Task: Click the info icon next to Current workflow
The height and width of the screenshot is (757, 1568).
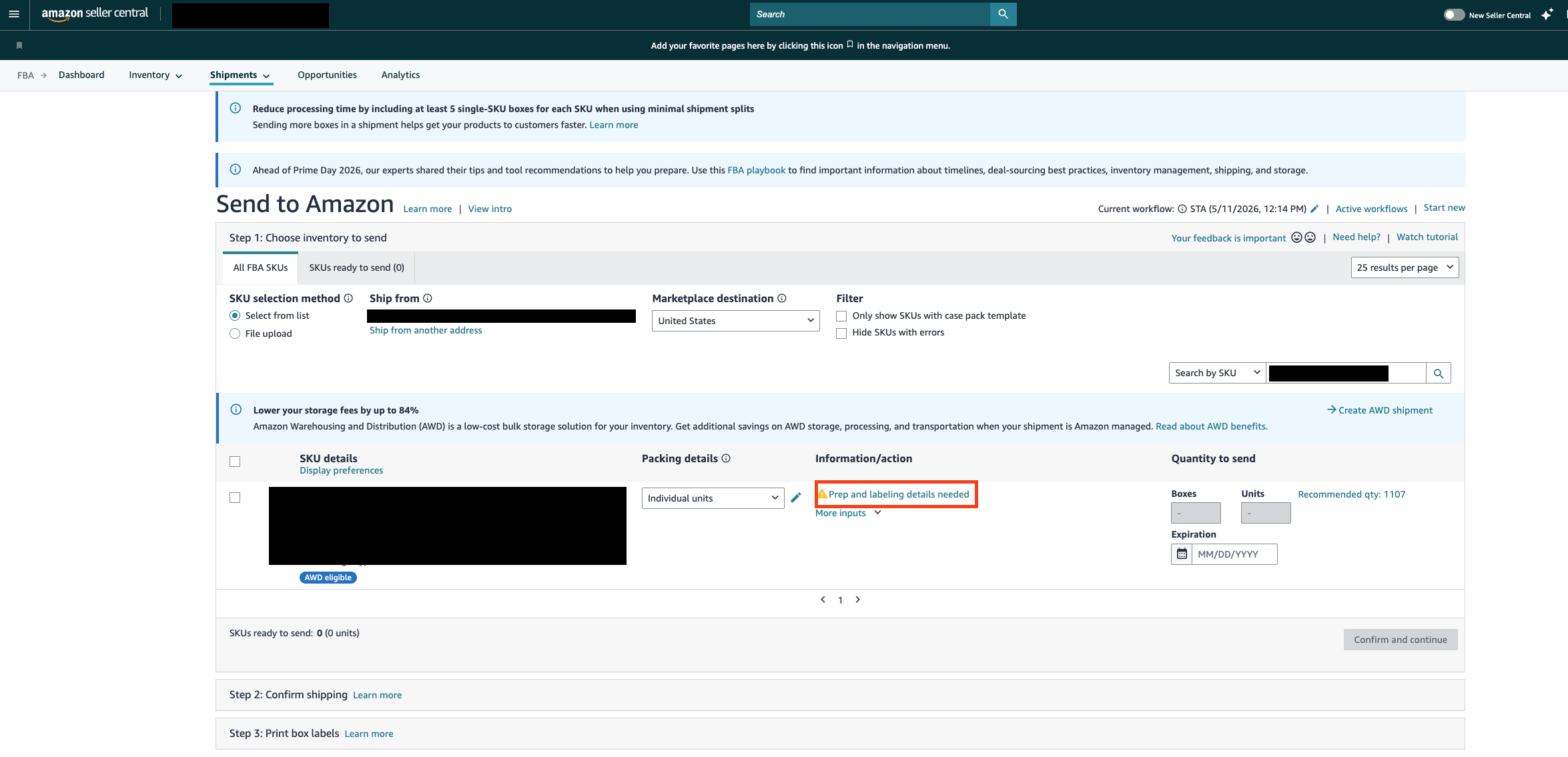Action: (x=1182, y=209)
